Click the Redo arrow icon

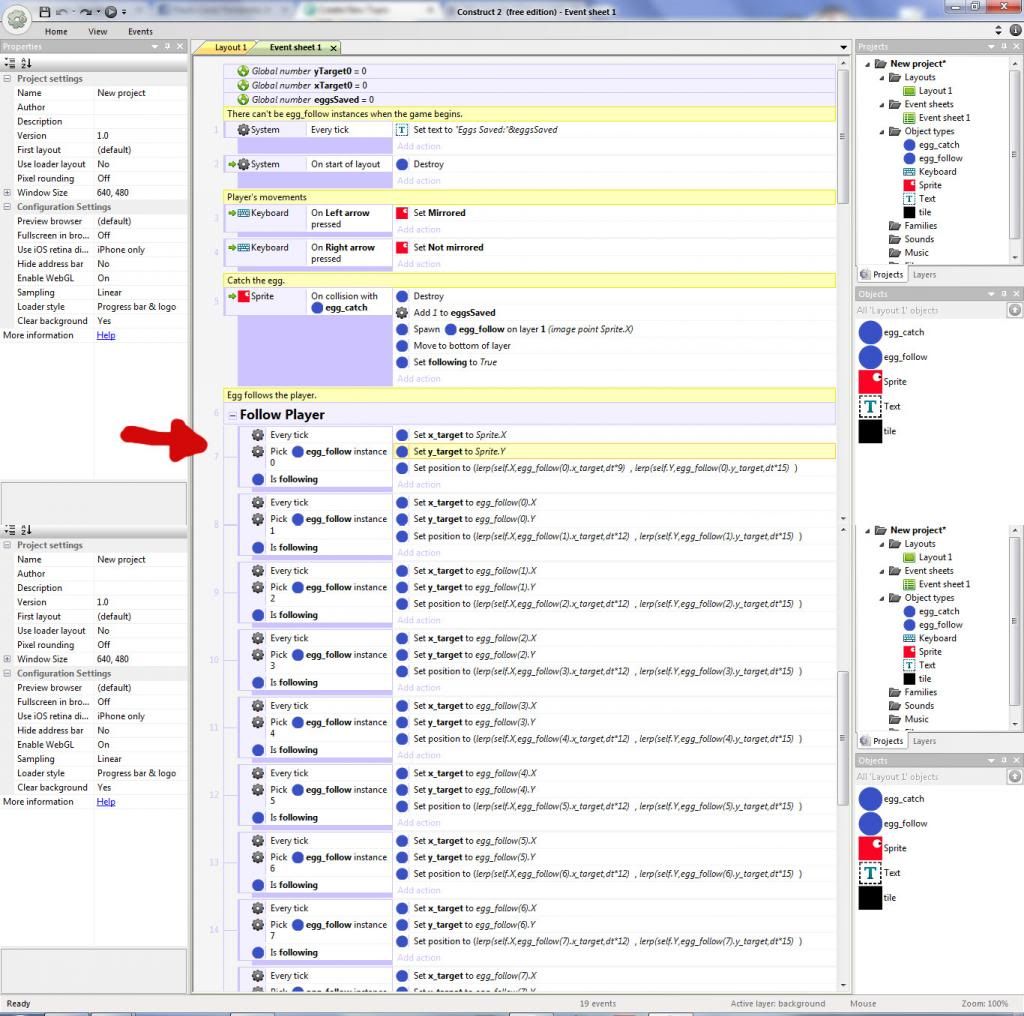86,12
